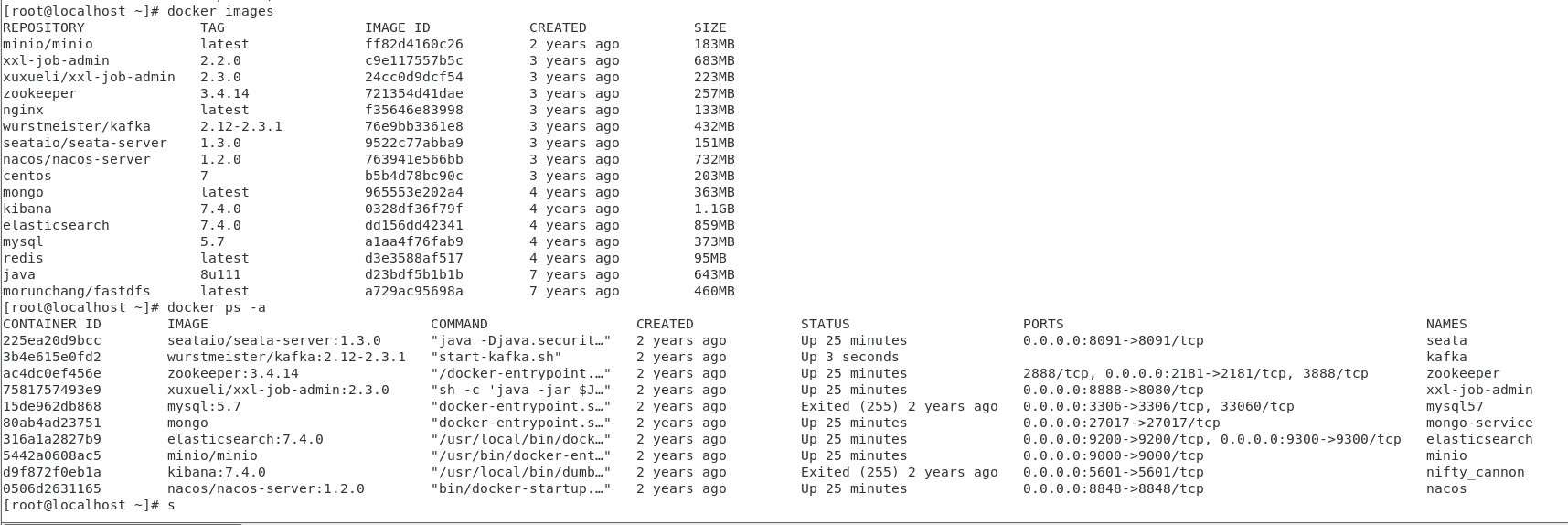Click the SIZE column header
Screen dimensions: 1568x525
710,27
